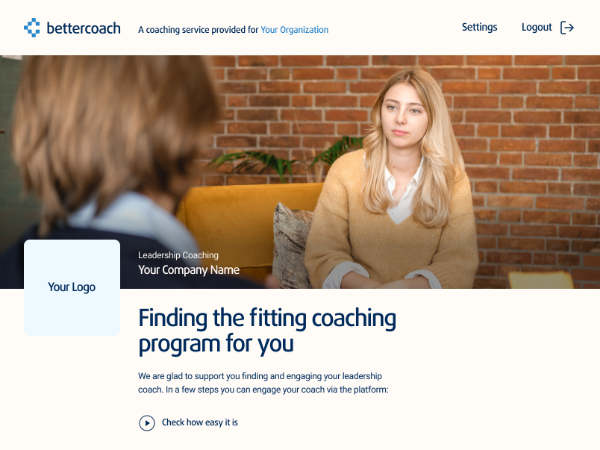Viewport: 600px width, 450px height.
Task: Click the bettercoach wordmark text
Action: click(83, 28)
